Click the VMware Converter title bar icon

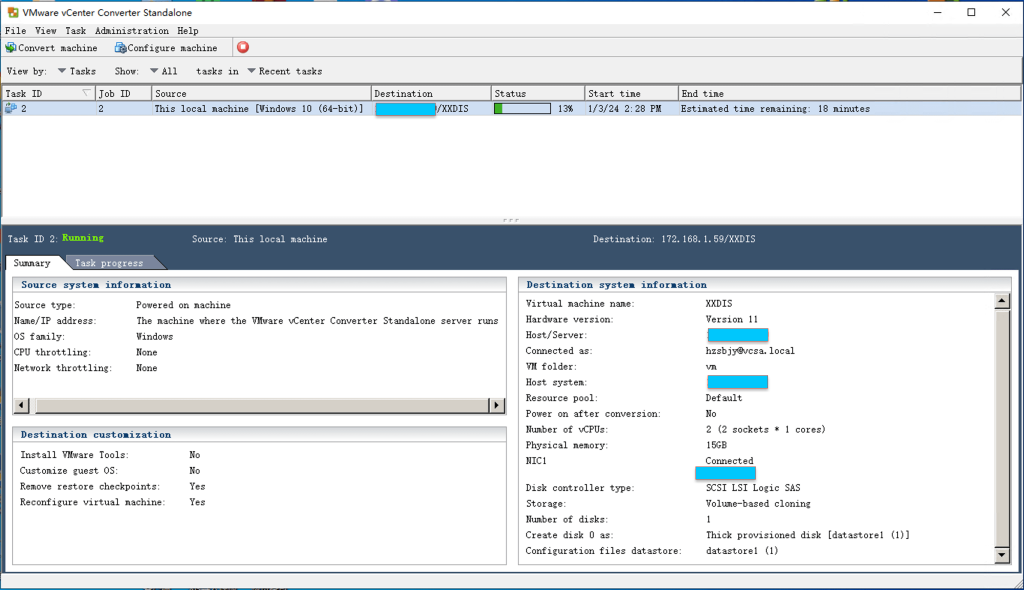tap(12, 12)
